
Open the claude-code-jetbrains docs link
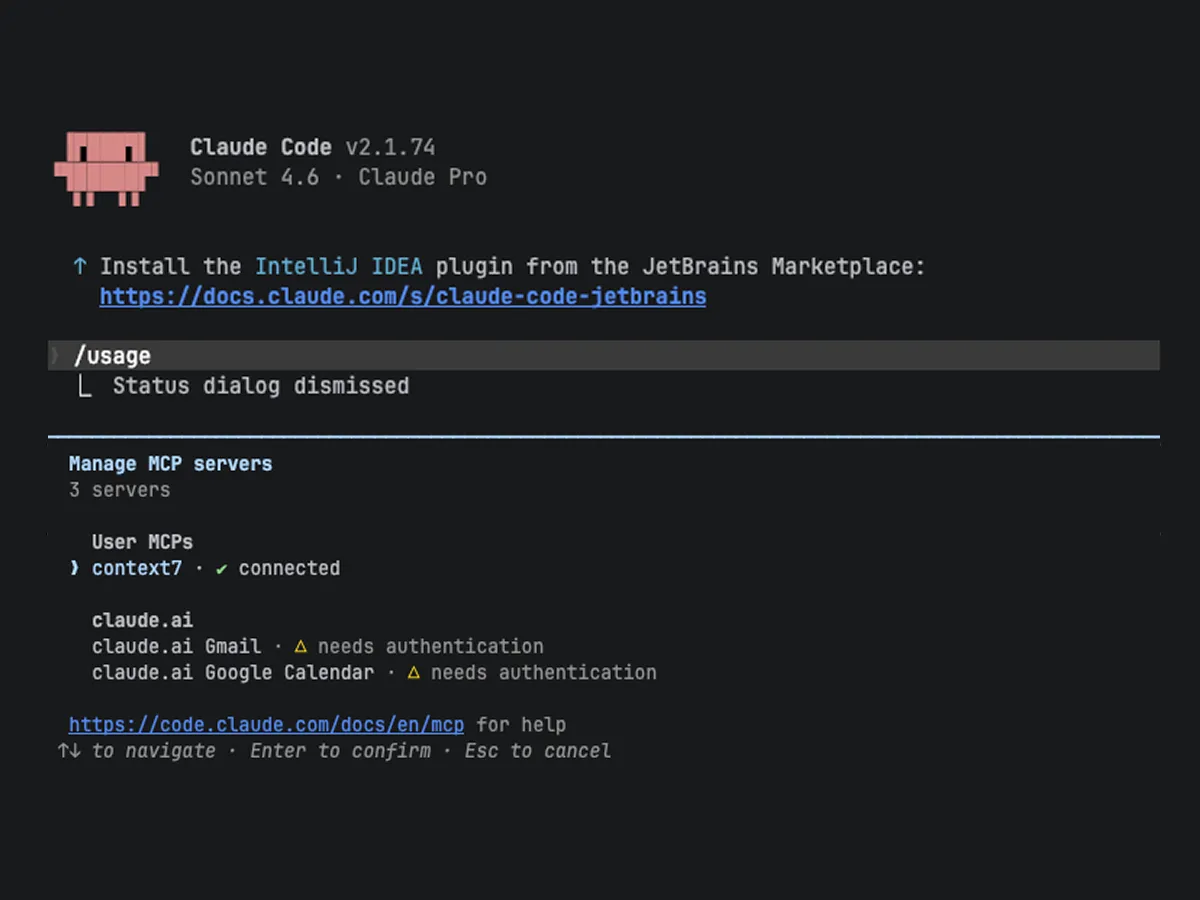coord(402,297)
